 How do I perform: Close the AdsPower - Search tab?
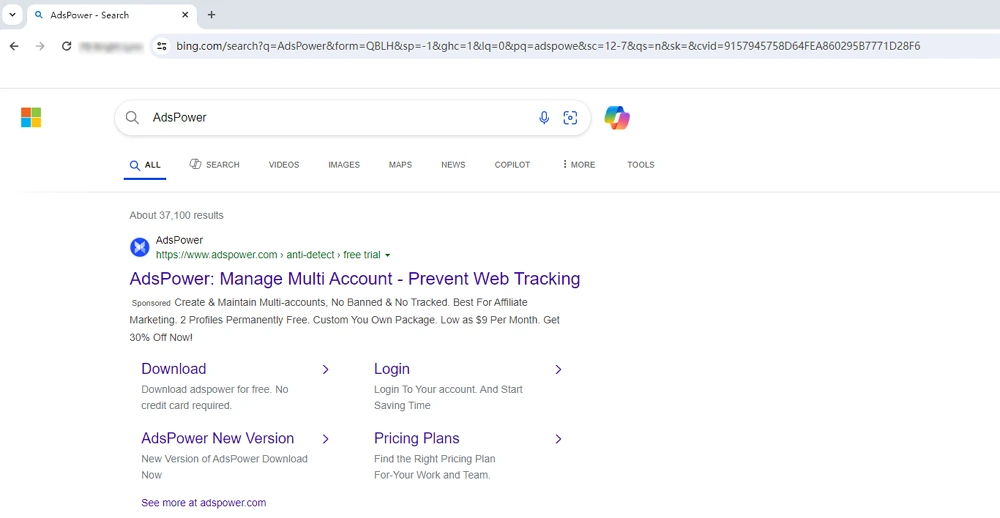pyautogui.click(x=186, y=15)
